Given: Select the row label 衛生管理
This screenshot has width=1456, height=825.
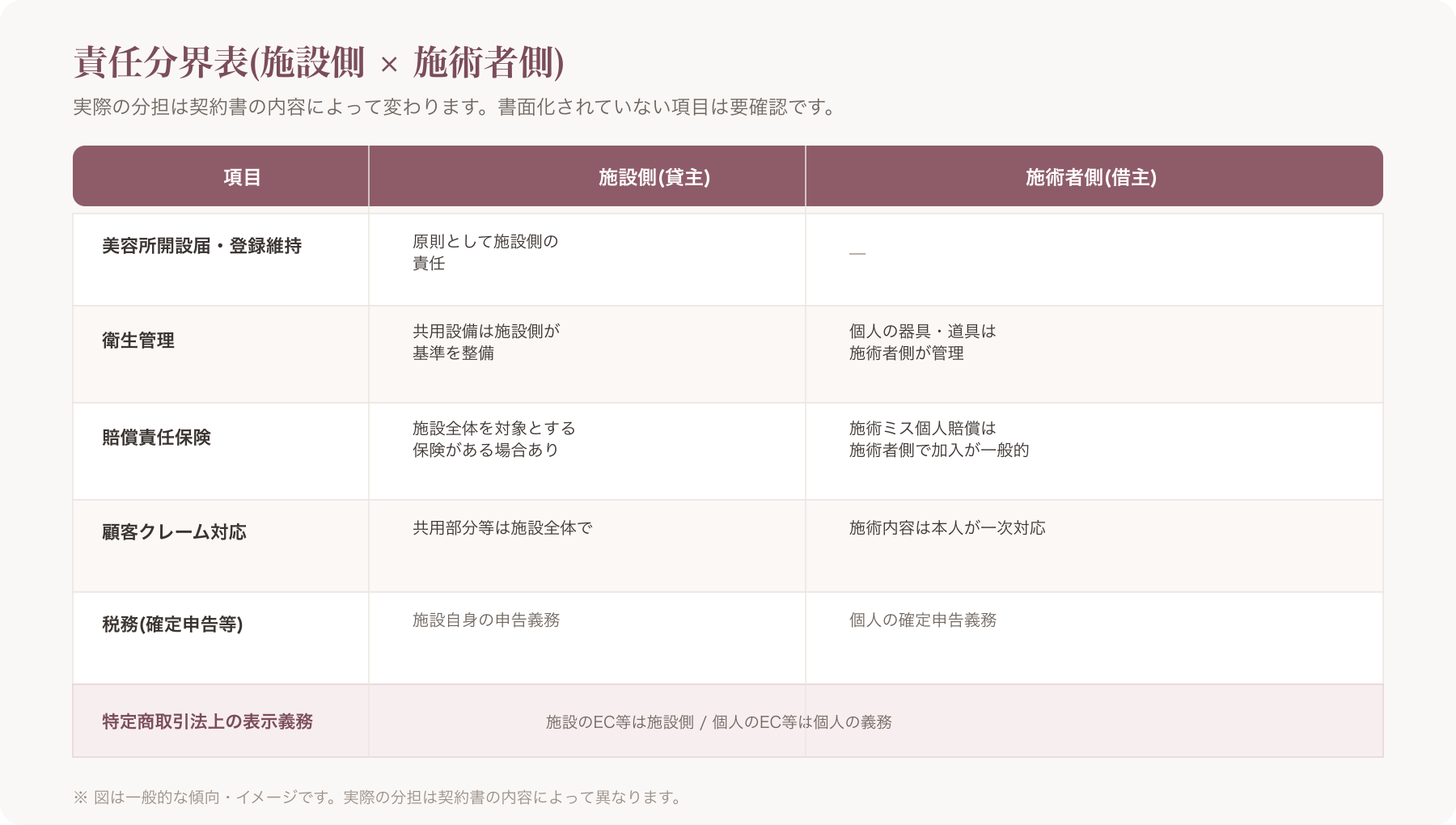Looking at the screenshot, I should pos(138,341).
